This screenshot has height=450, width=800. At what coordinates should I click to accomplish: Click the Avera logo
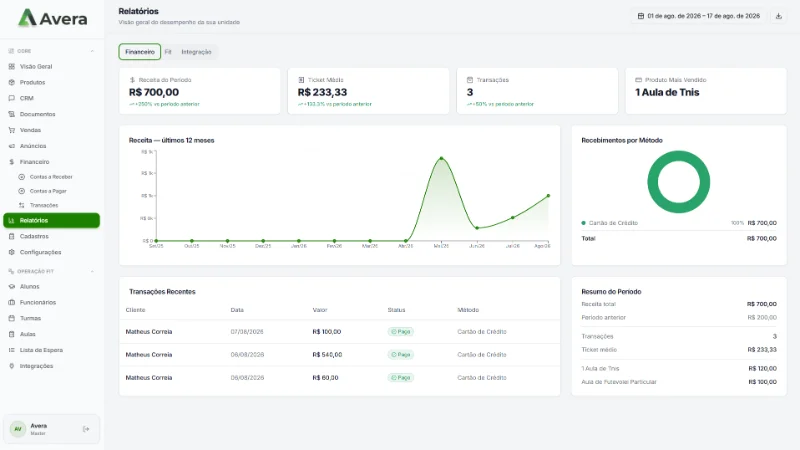pos(53,18)
